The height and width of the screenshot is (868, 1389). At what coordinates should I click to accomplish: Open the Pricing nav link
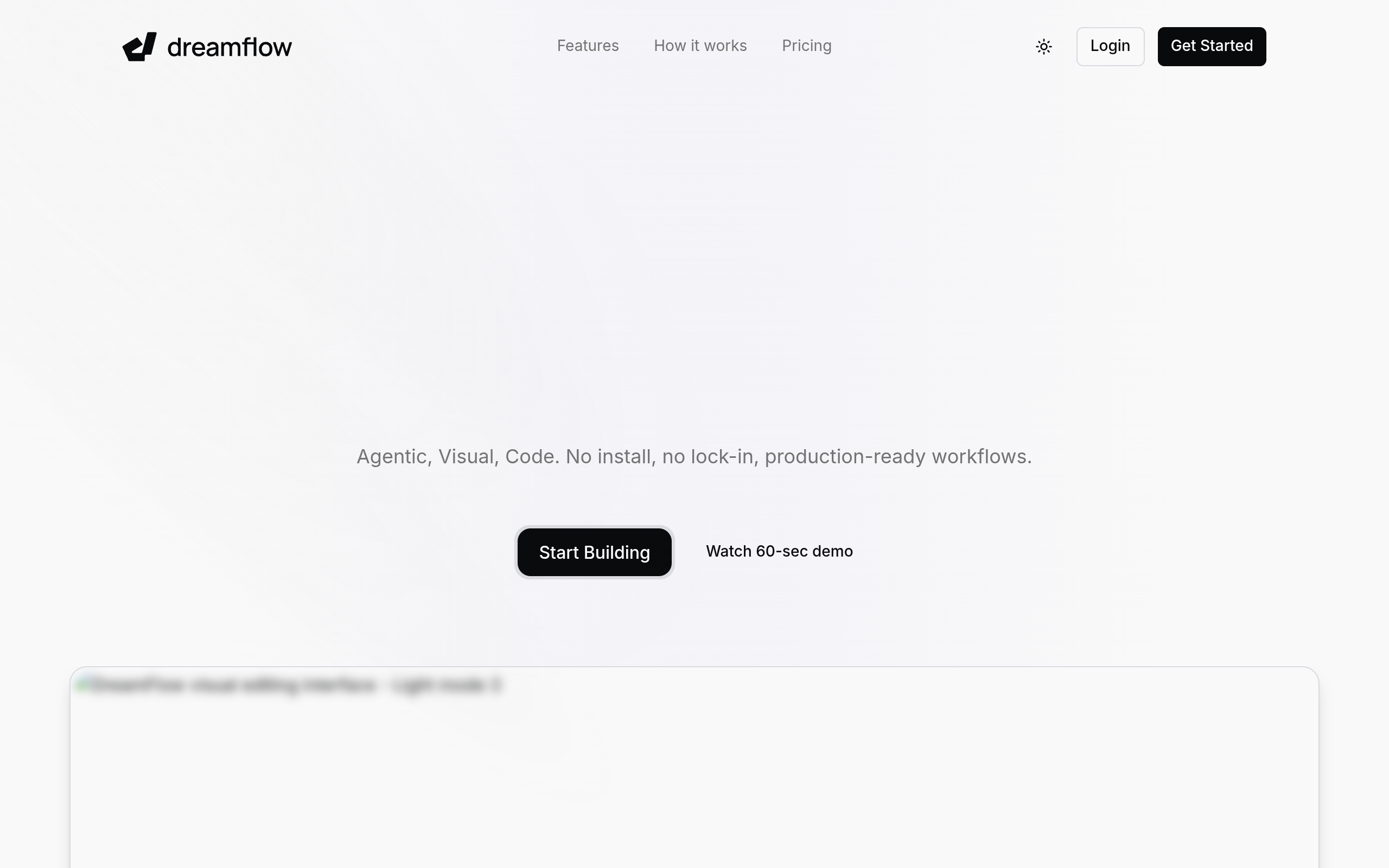coord(806,46)
